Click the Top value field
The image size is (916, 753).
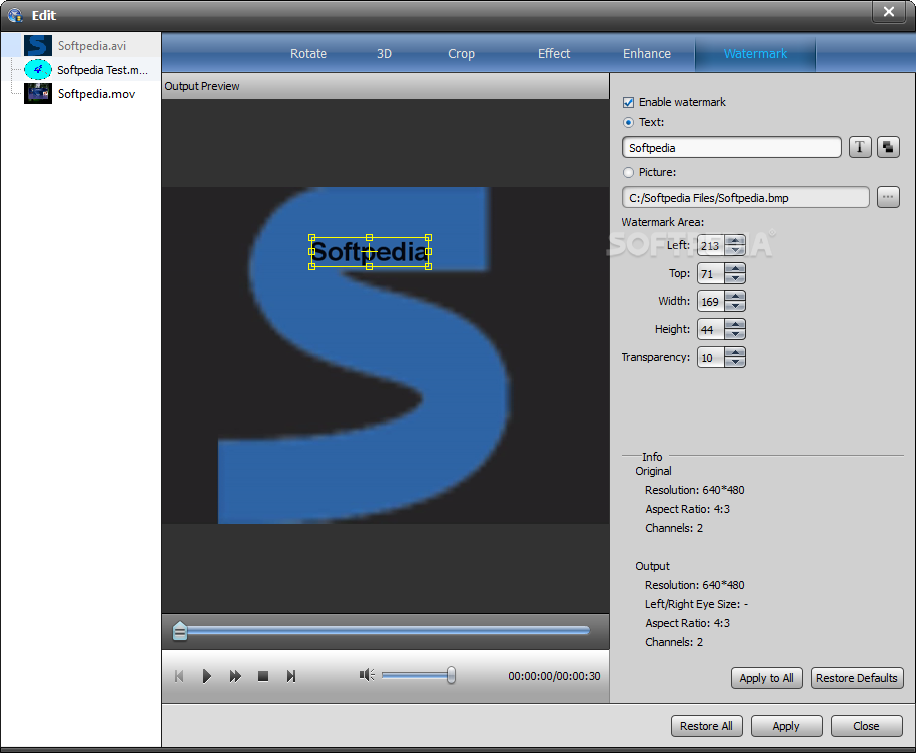click(710, 273)
